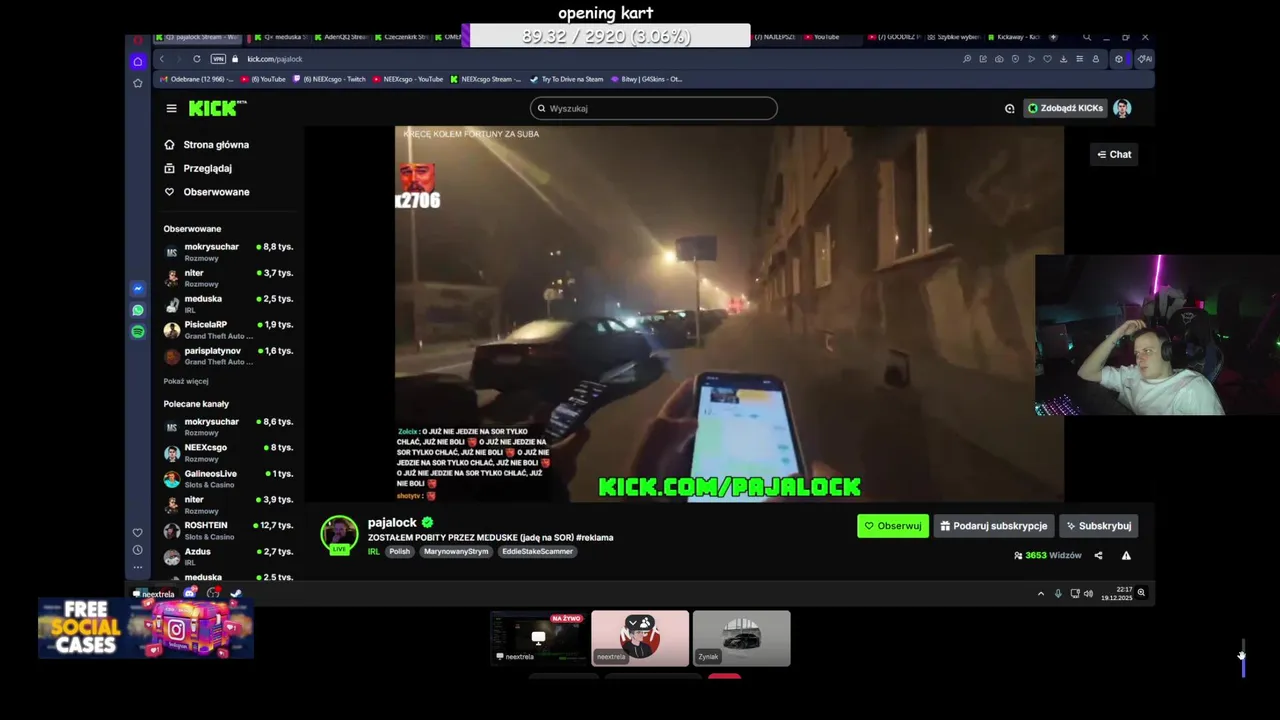
Task: Select the NA ŻYWO neextrela thumbnail
Action: tap(539, 638)
